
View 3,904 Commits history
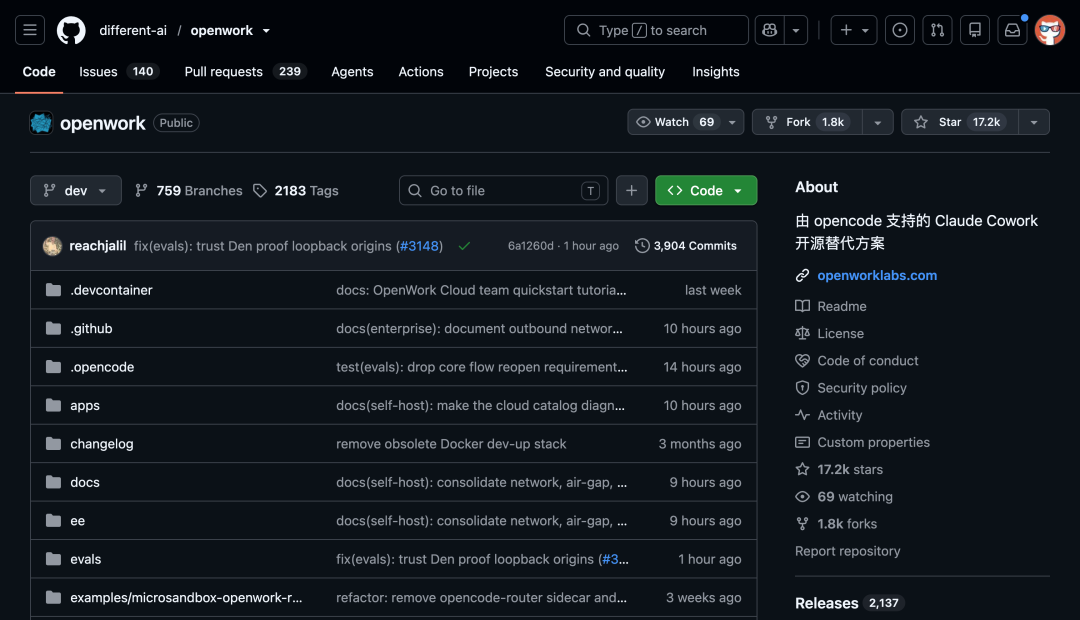[686, 246]
